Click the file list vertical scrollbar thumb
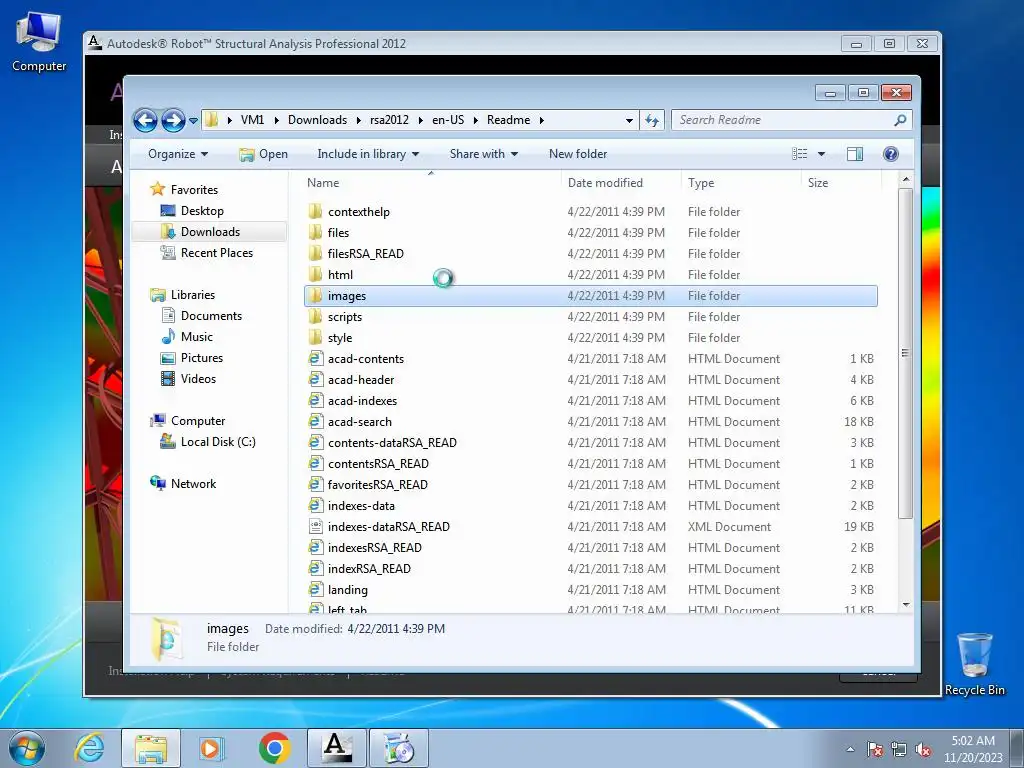The image size is (1024, 768). (x=905, y=353)
